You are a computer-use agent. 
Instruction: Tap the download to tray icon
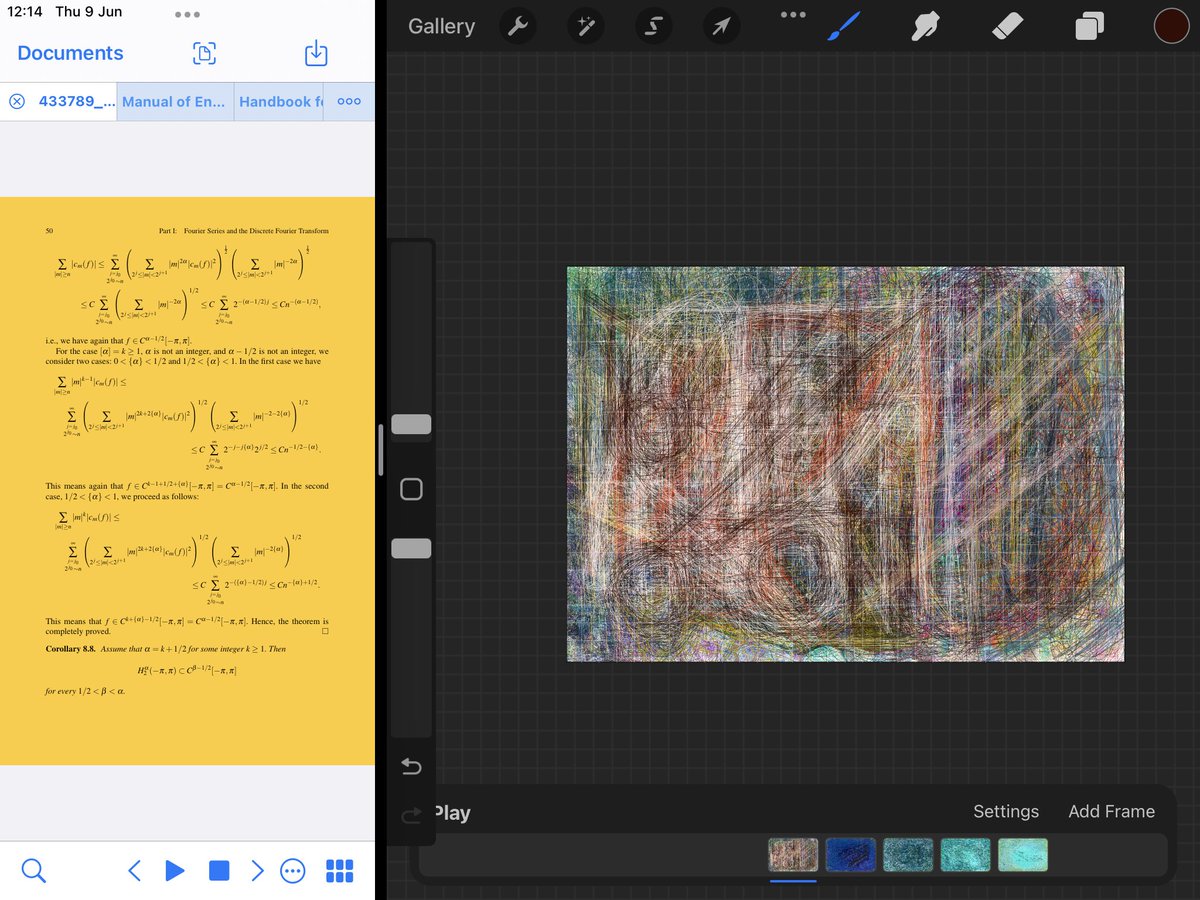[316, 53]
